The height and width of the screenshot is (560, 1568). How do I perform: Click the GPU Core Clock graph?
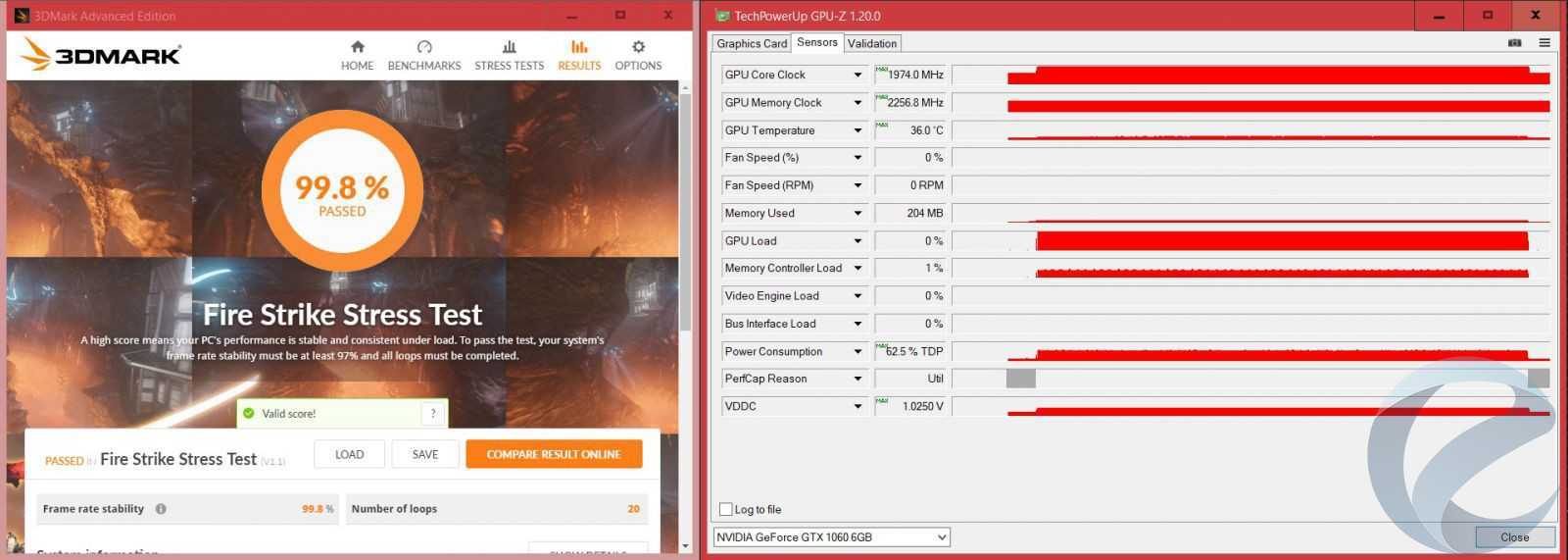tap(1251, 76)
